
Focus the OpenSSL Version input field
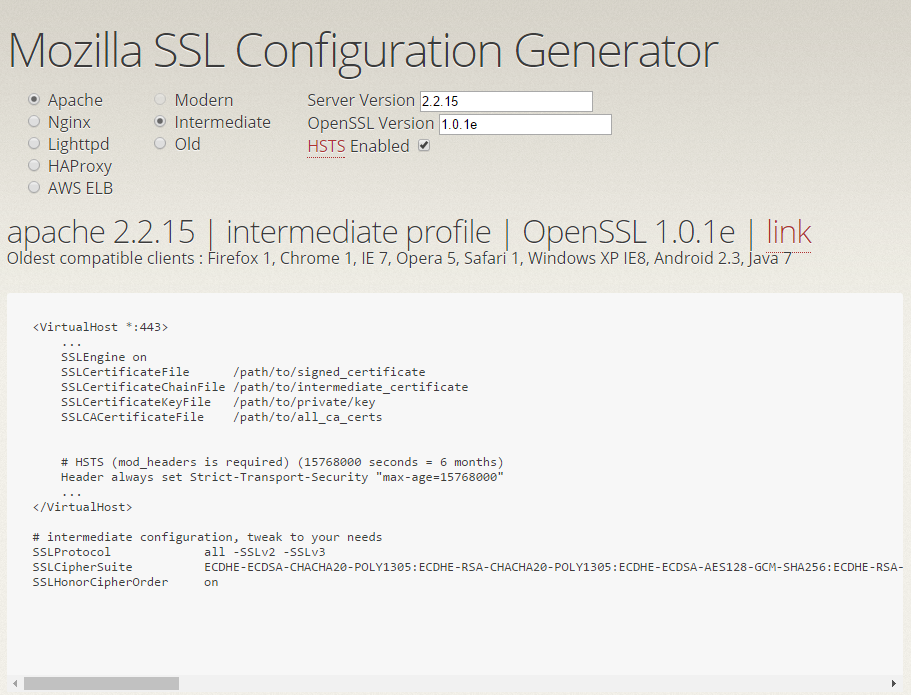(x=525, y=125)
